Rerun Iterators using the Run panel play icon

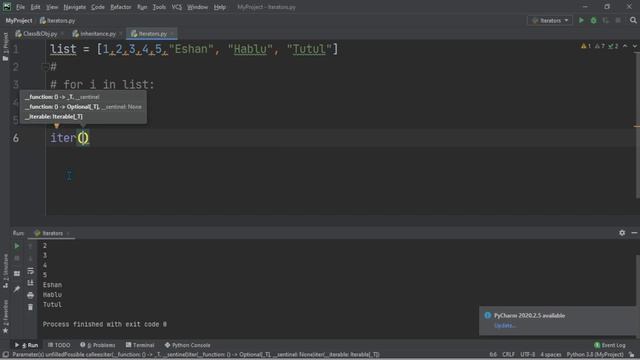[17, 246]
